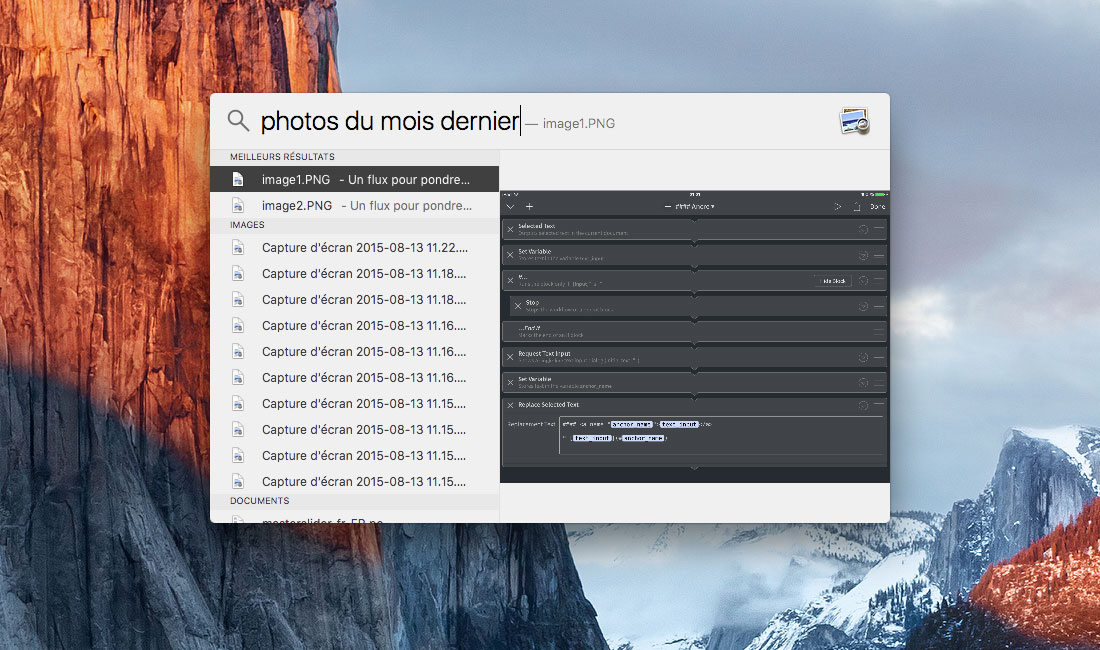
Task: Click the Spotlight magnifying glass icon
Action: point(238,121)
